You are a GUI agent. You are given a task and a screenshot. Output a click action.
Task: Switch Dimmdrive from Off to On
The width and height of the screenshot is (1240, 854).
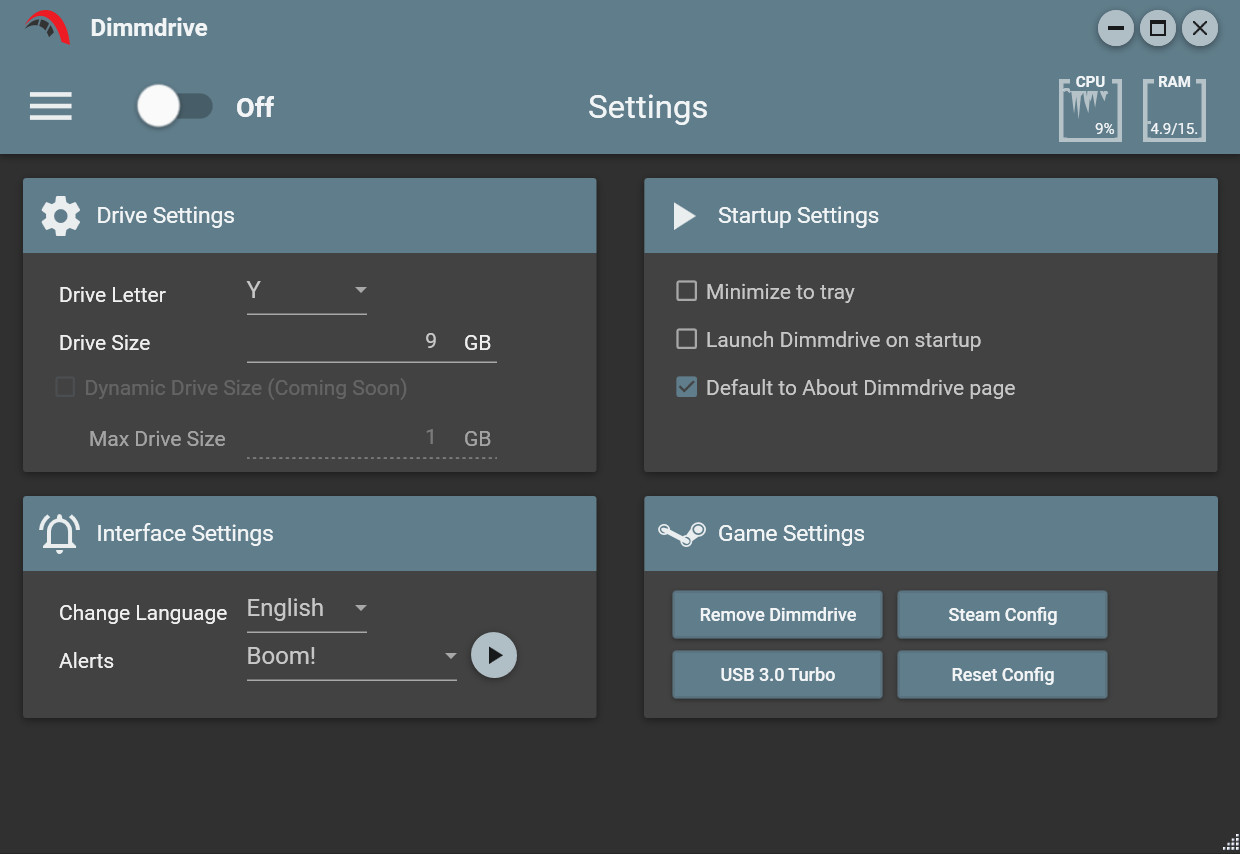pos(175,107)
